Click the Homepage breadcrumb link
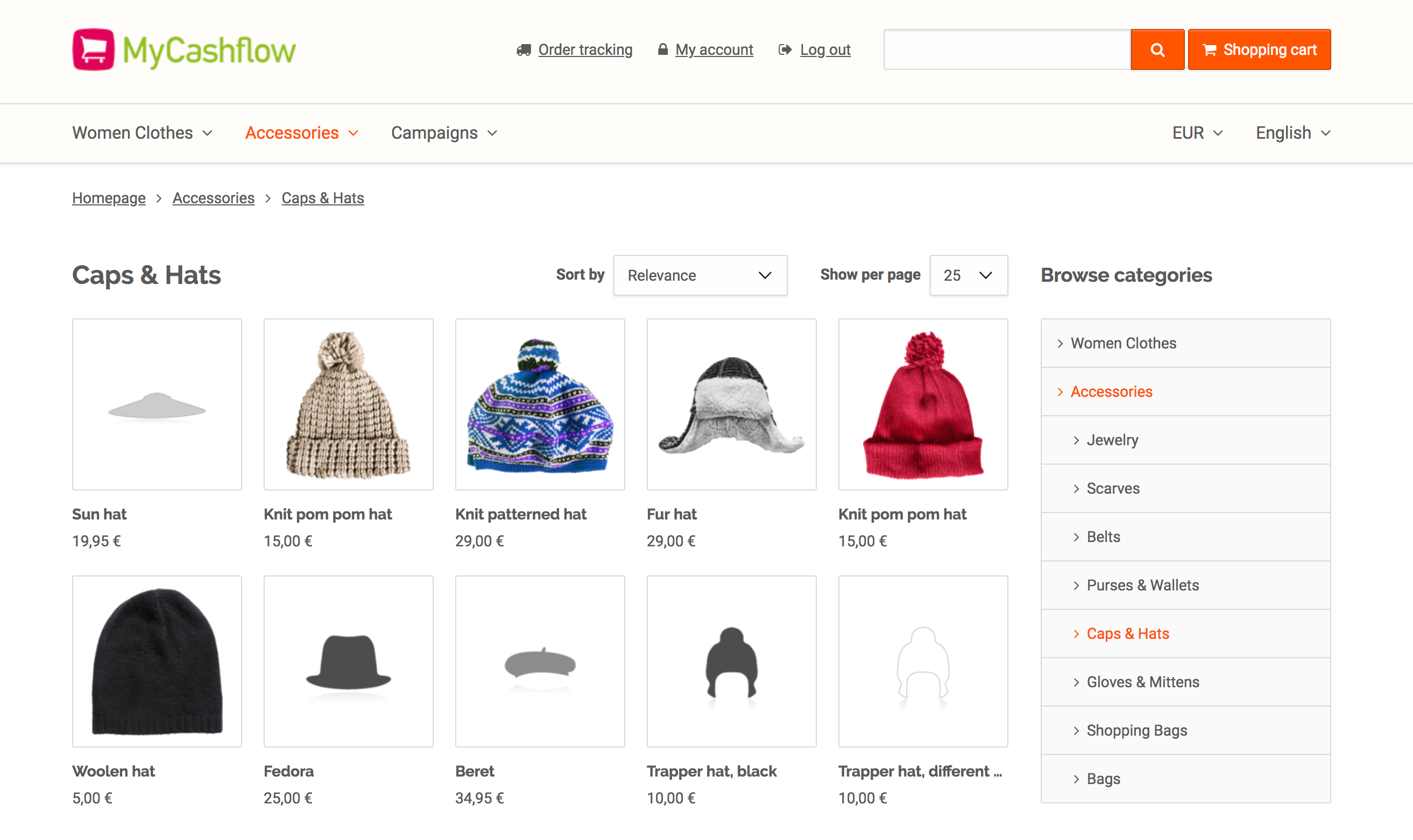1413x840 pixels. pyautogui.click(x=109, y=198)
